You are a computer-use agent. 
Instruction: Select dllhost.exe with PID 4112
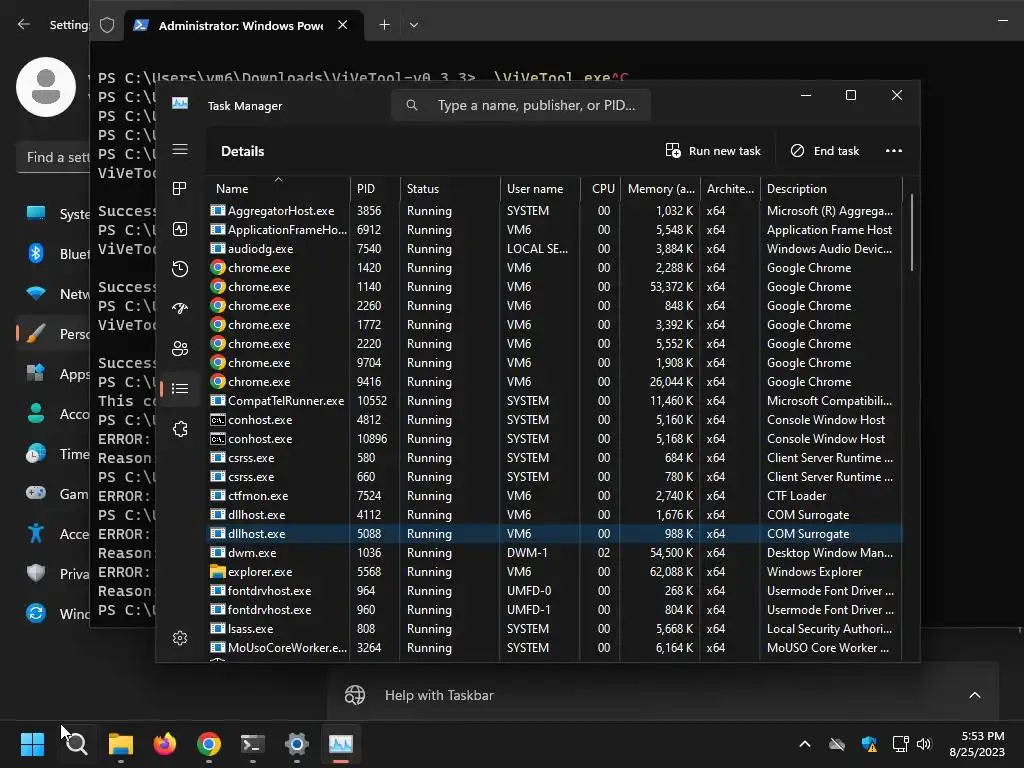point(554,515)
